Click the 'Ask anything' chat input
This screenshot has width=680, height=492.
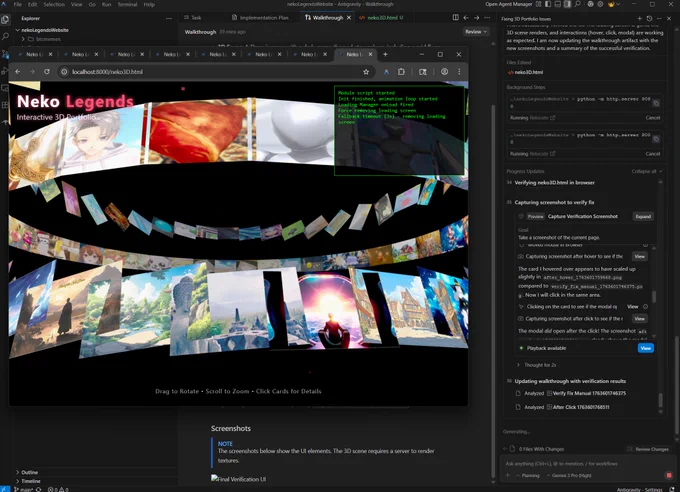click(588, 464)
